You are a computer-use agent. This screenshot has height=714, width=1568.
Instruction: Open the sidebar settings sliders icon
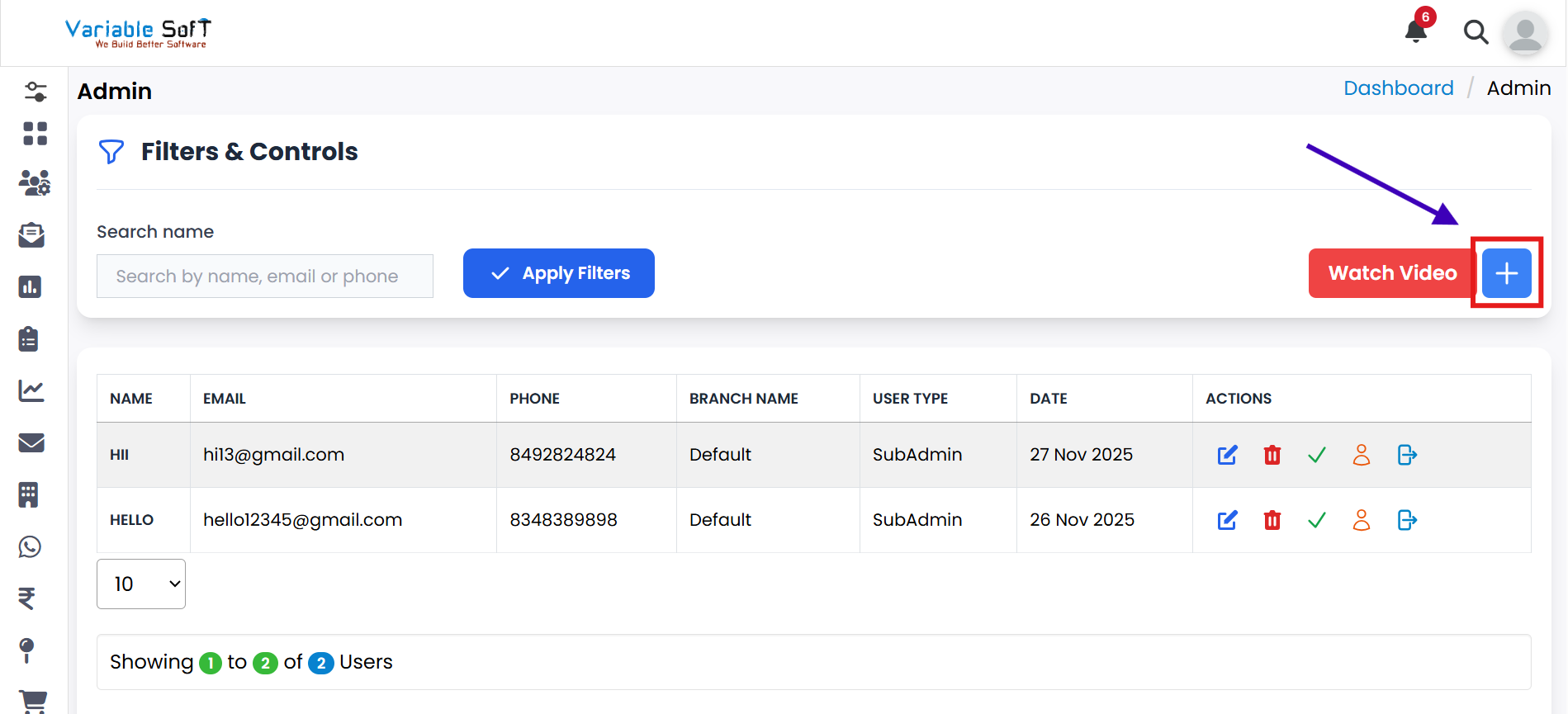(35, 91)
